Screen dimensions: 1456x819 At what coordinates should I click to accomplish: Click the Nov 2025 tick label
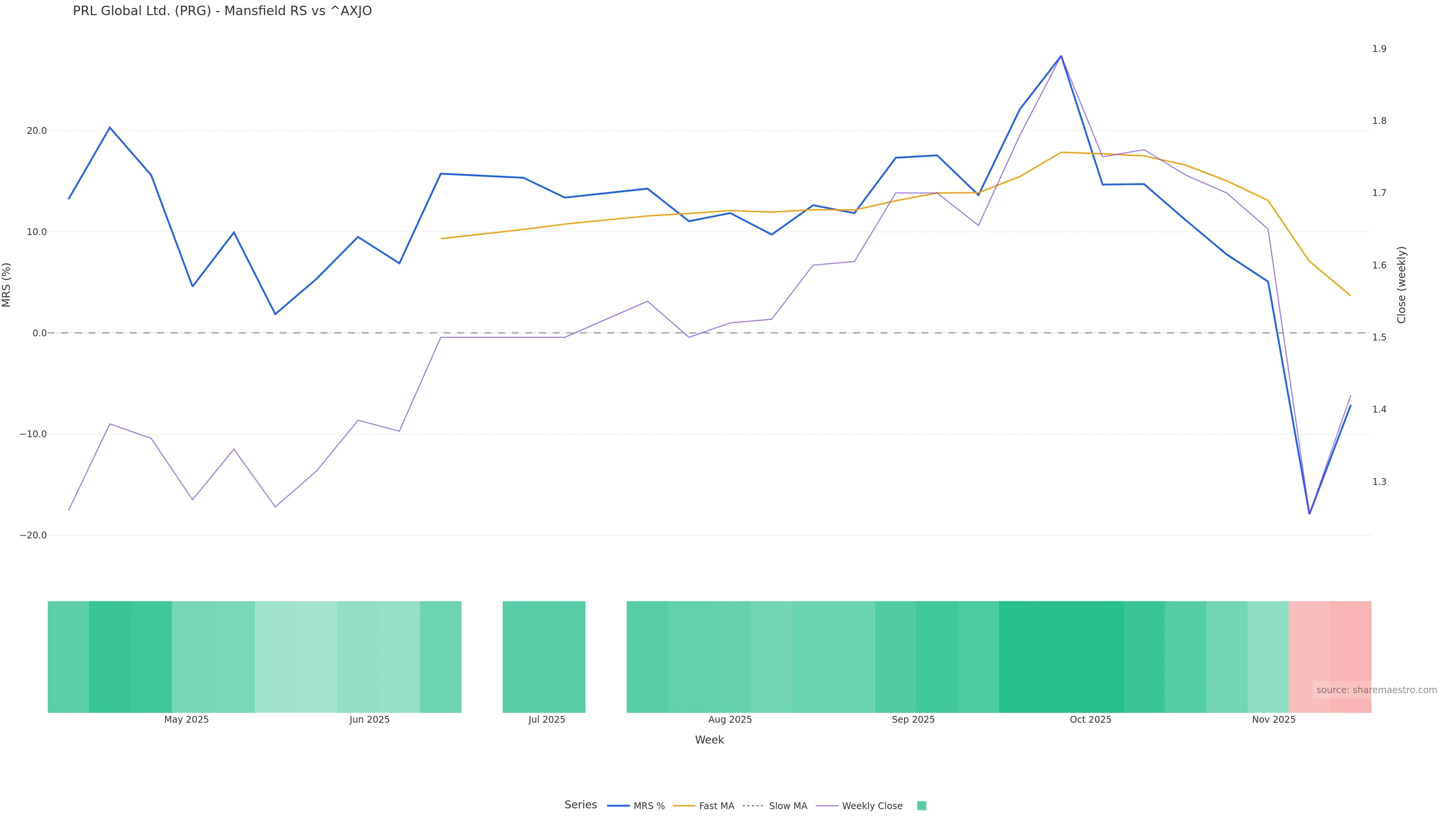pos(1274,720)
